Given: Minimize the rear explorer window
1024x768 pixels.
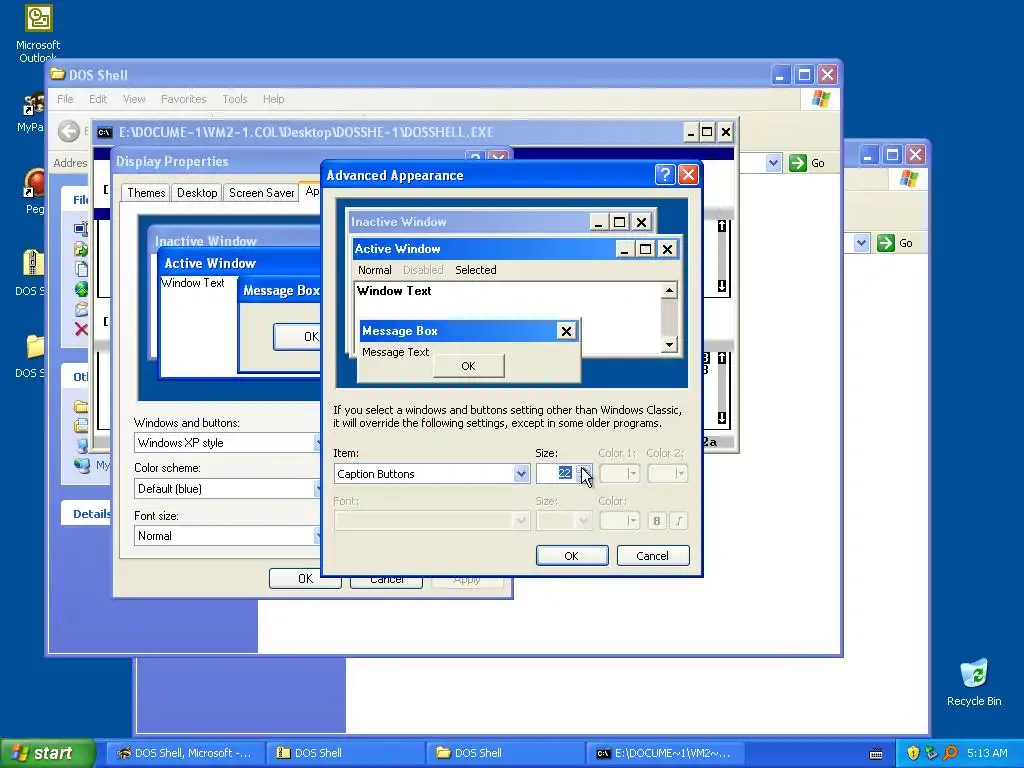Looking at the screenshot, I should 869,155.
